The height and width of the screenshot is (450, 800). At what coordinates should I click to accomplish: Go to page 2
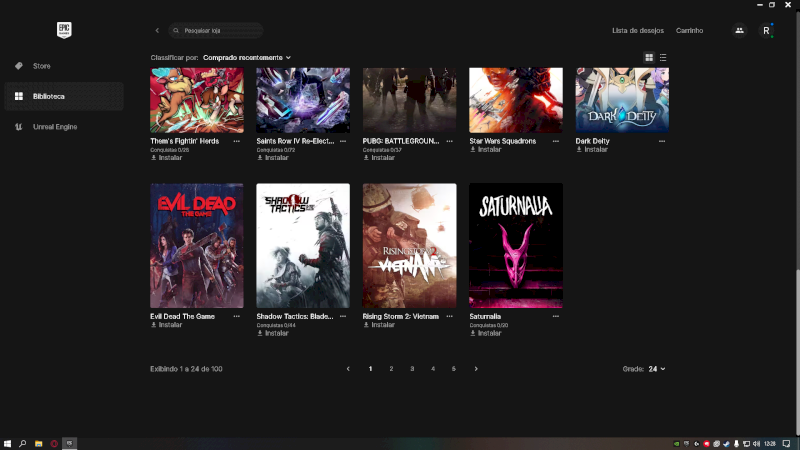pyautogui.click(x=391, y=369)
